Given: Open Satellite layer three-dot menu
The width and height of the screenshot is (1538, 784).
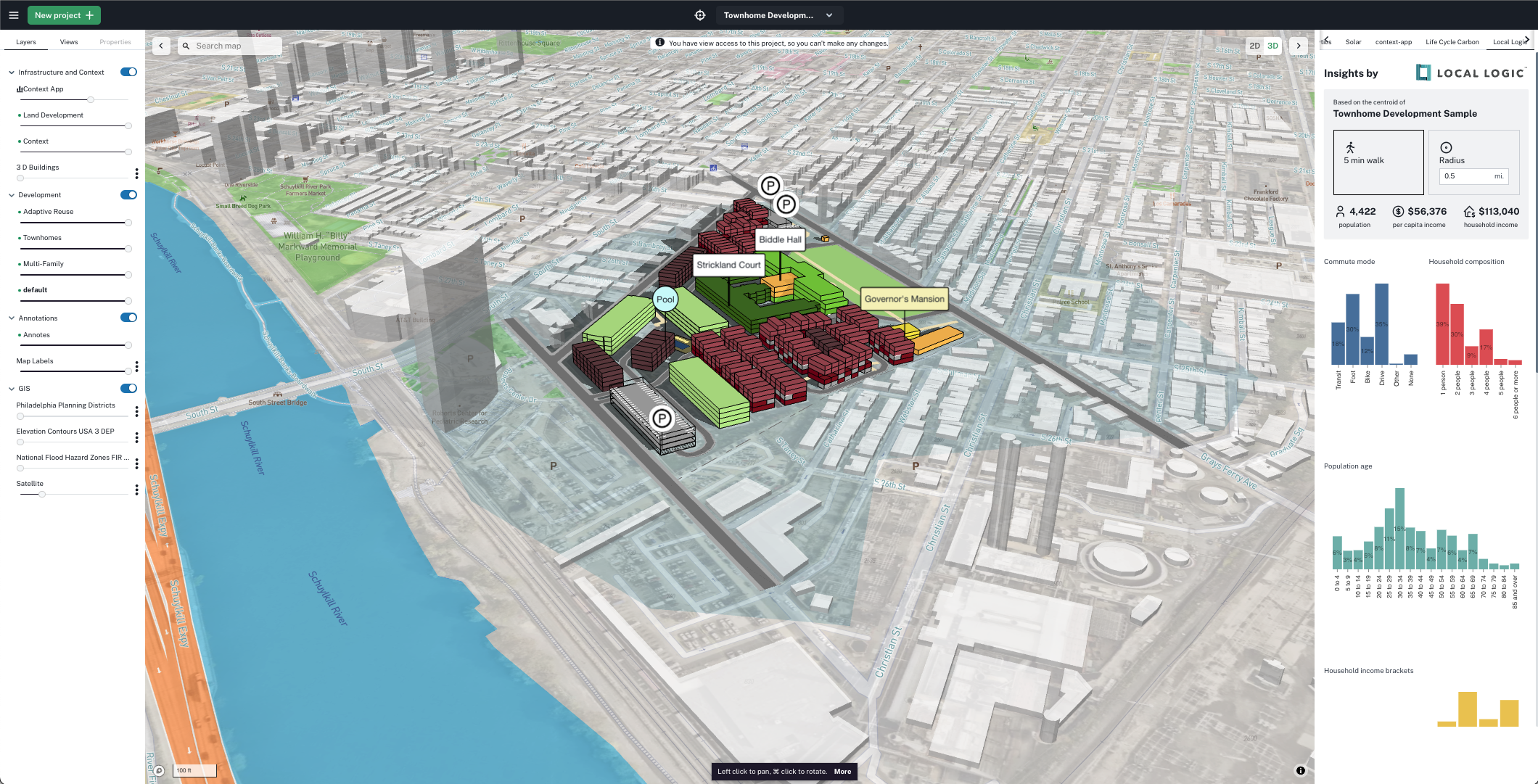Looking at the screenshot, I should coord(136,490).
